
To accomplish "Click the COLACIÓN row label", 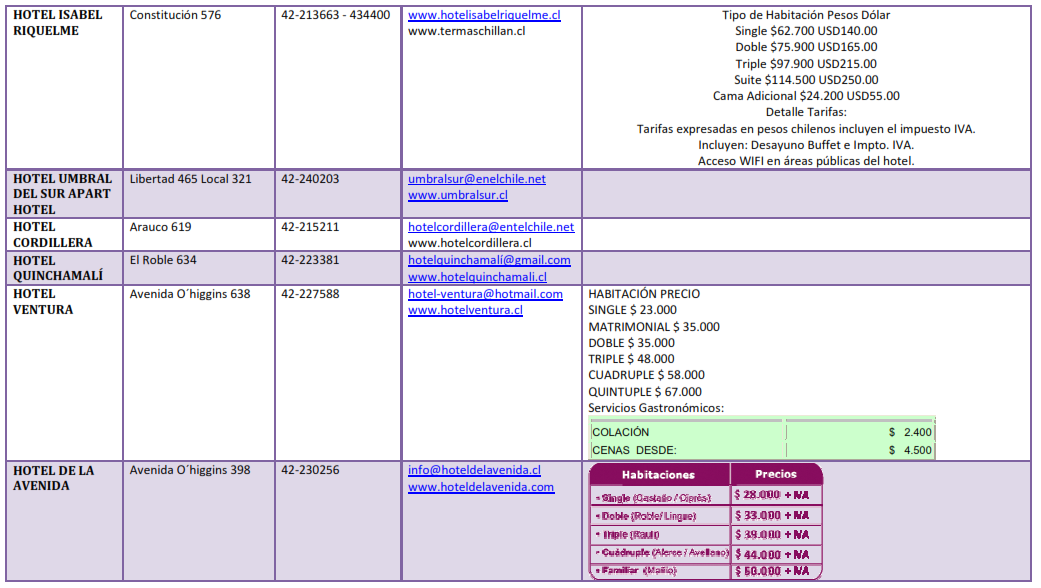I will tap(620, 432).
